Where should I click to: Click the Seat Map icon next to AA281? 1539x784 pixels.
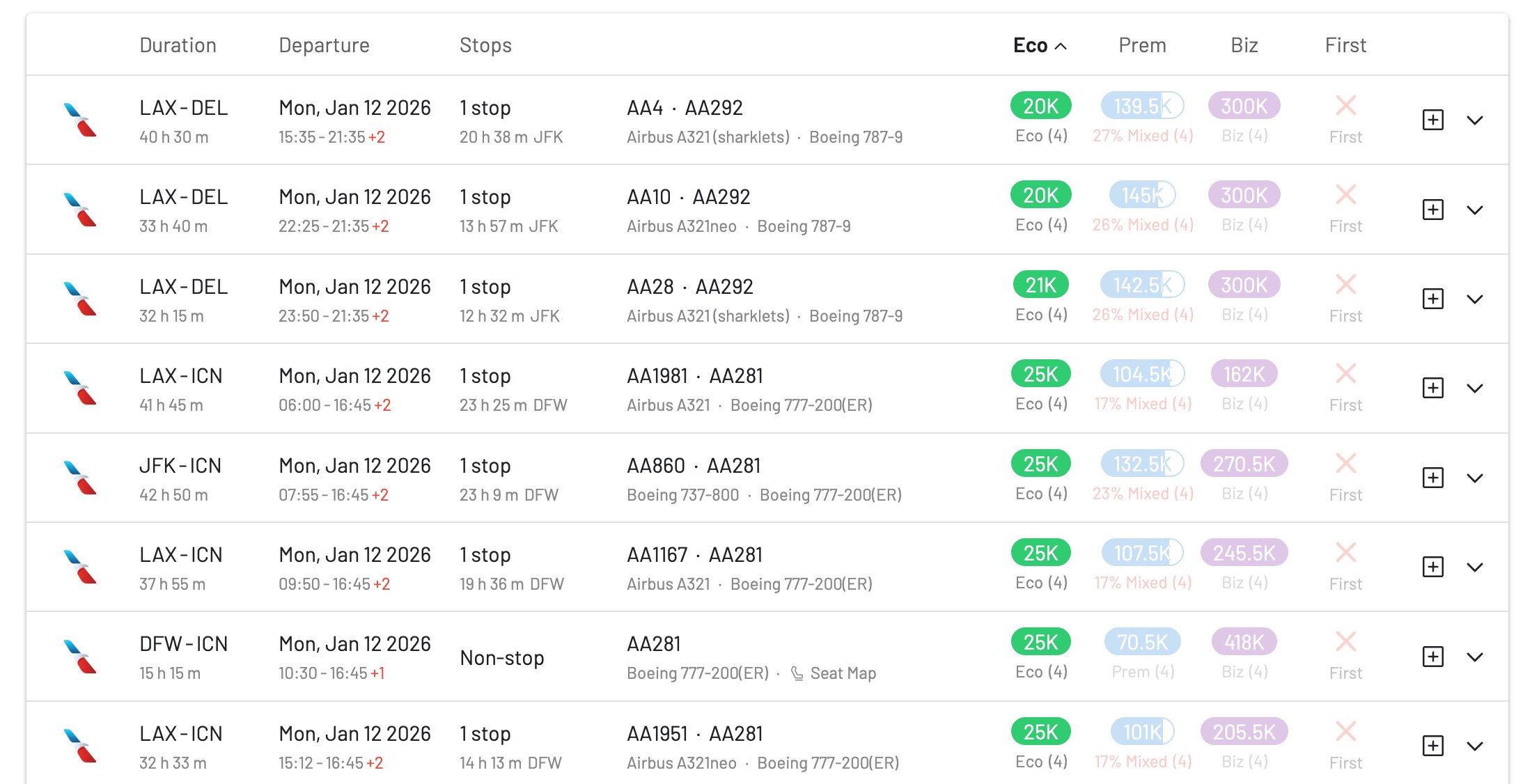coord(796,673)
